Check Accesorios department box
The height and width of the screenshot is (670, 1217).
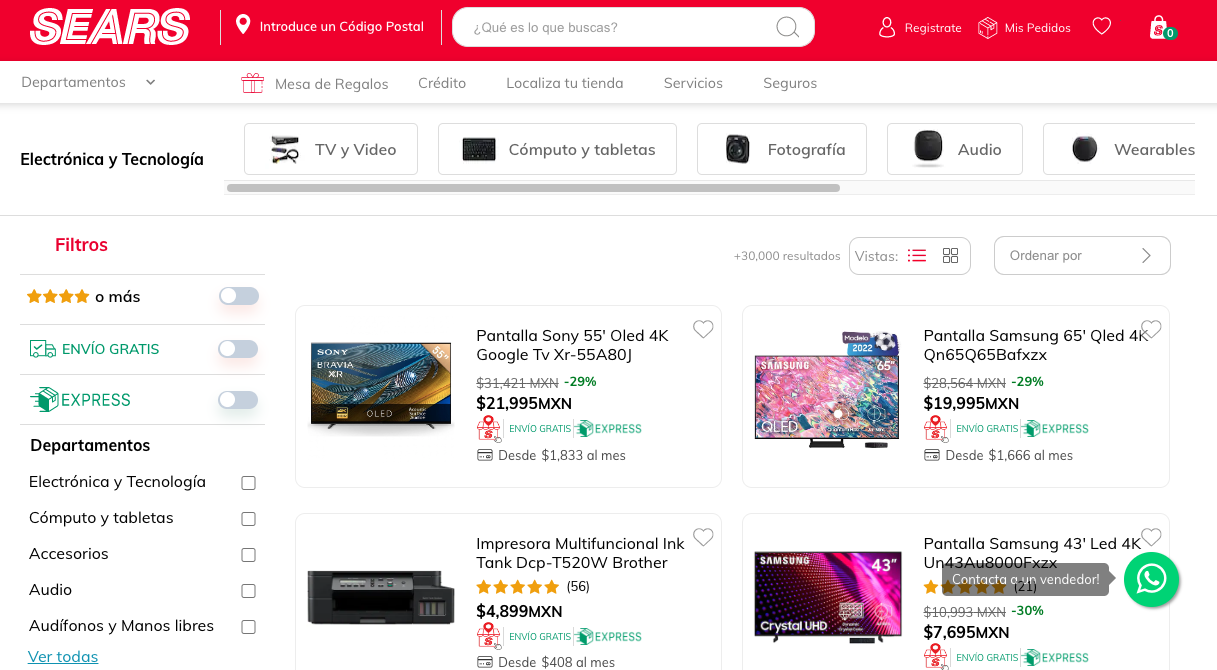(x=248, y=555)
